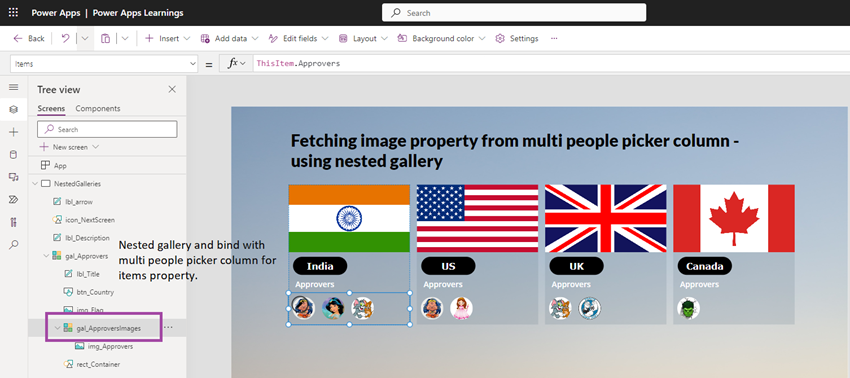Click the Tree view search field
Screen dimensions: 850x378
pos(107,129)
